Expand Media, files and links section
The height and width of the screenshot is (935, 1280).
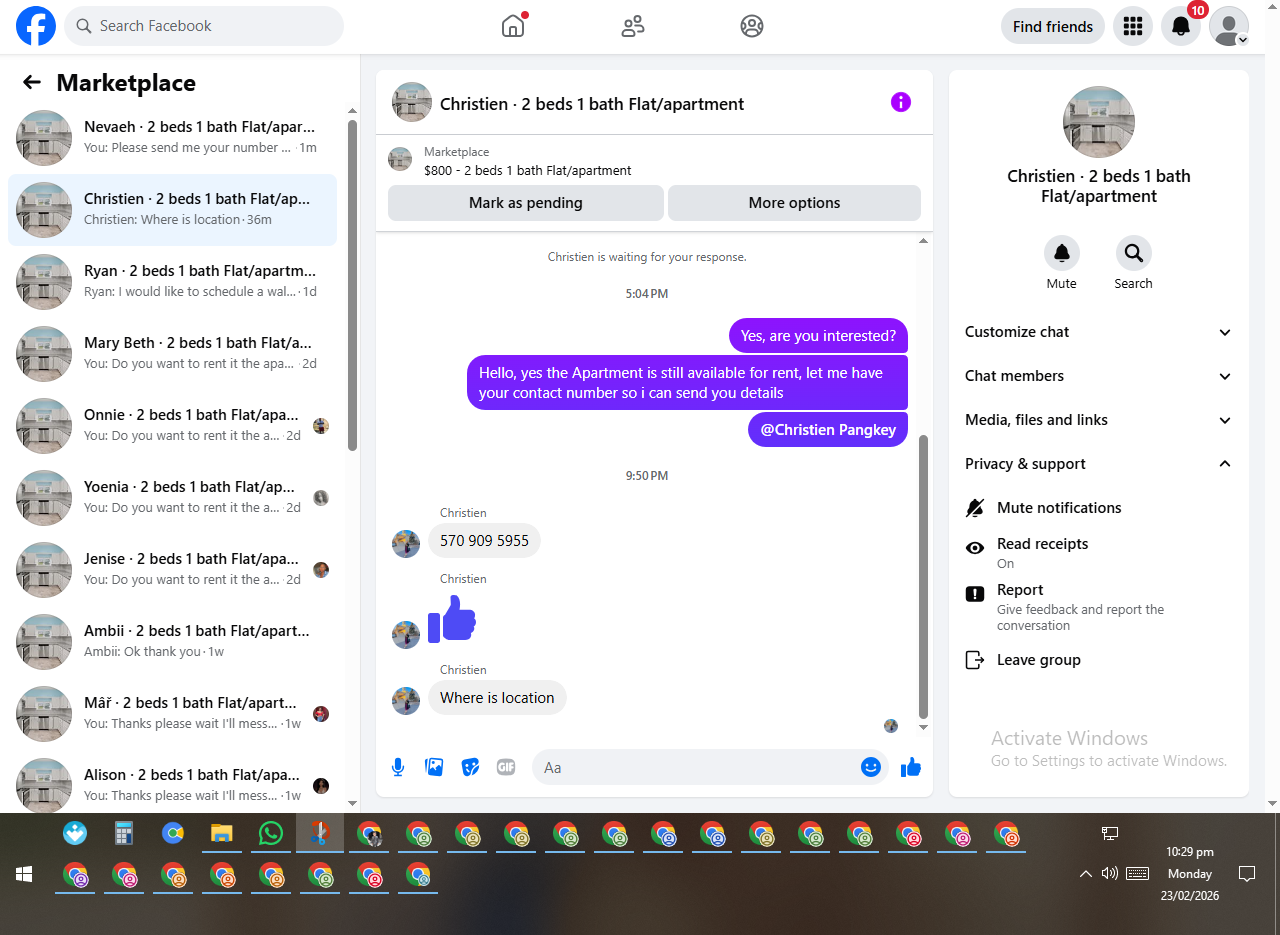[1099, 420]
